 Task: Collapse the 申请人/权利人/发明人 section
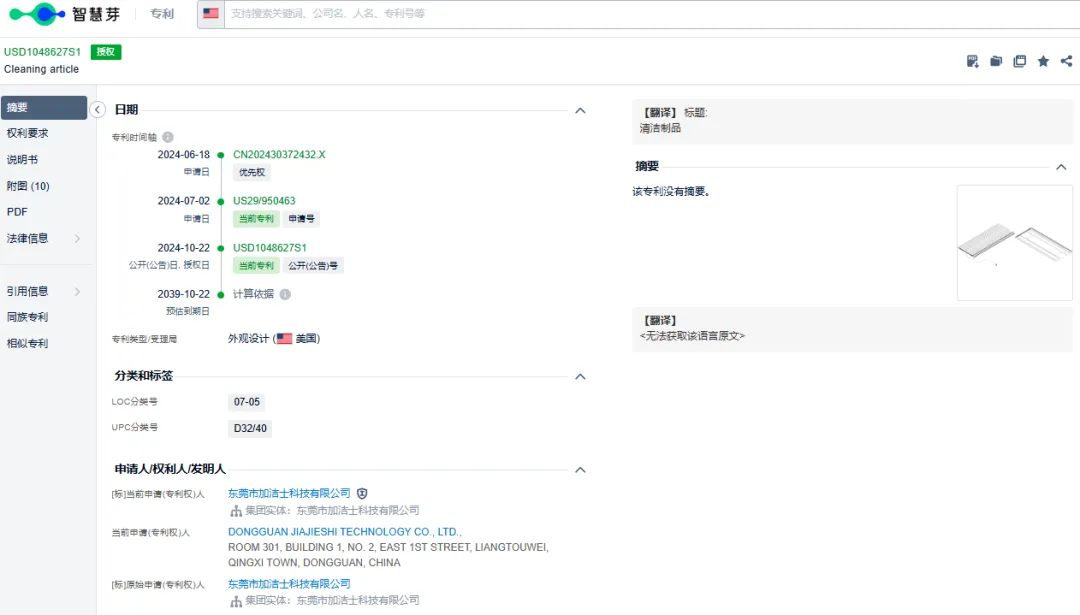pos(580,470)
